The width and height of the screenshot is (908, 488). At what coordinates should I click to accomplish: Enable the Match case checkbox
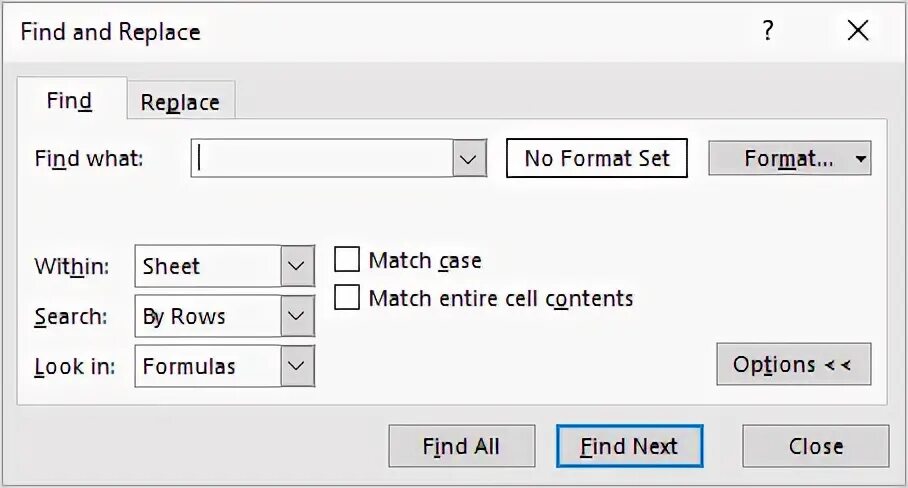(x=347, y=261)
